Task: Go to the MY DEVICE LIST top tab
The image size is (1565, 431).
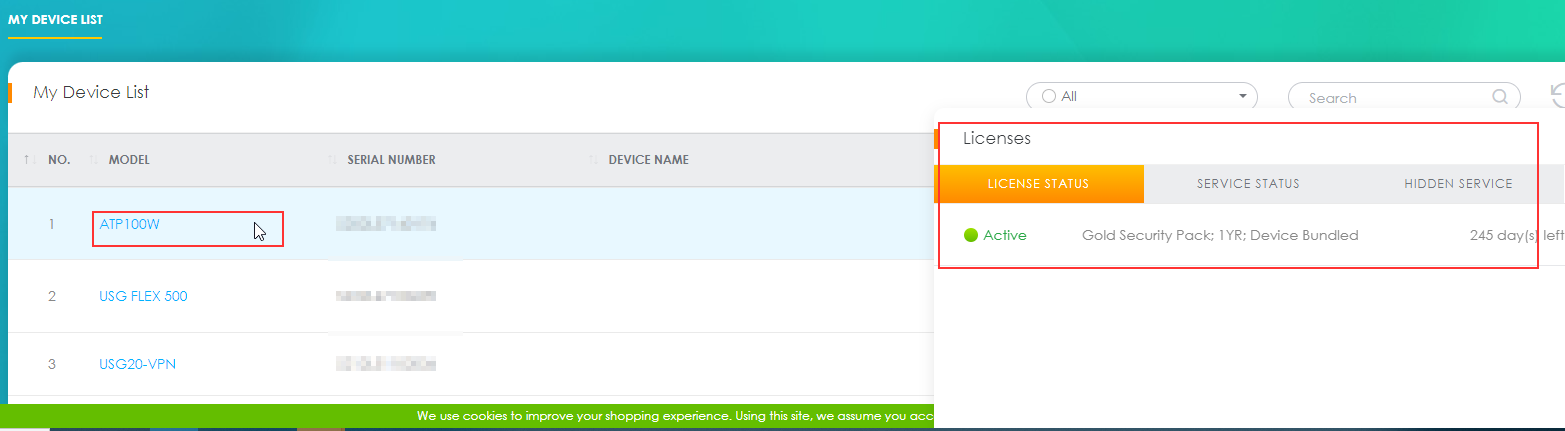Action: pos(55,19)
